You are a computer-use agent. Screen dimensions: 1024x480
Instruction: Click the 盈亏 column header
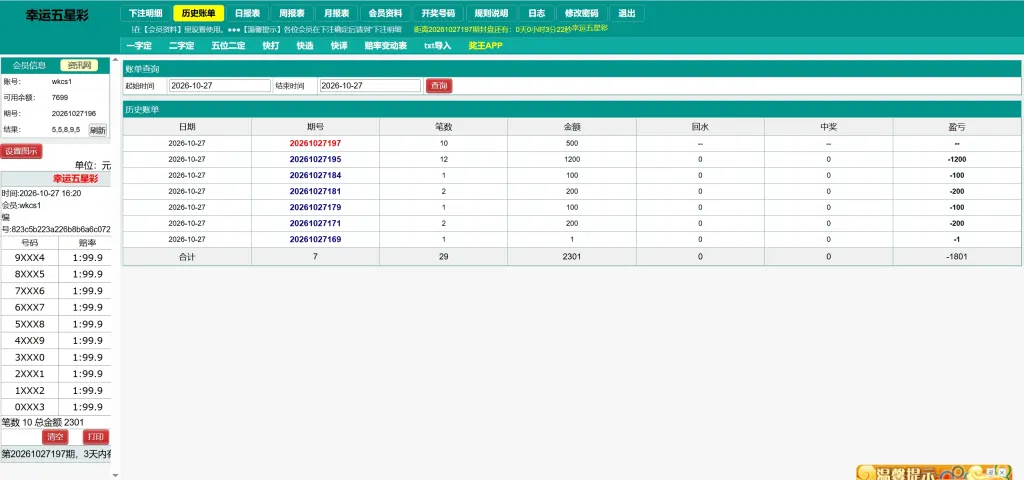click(x=957, y=127)
